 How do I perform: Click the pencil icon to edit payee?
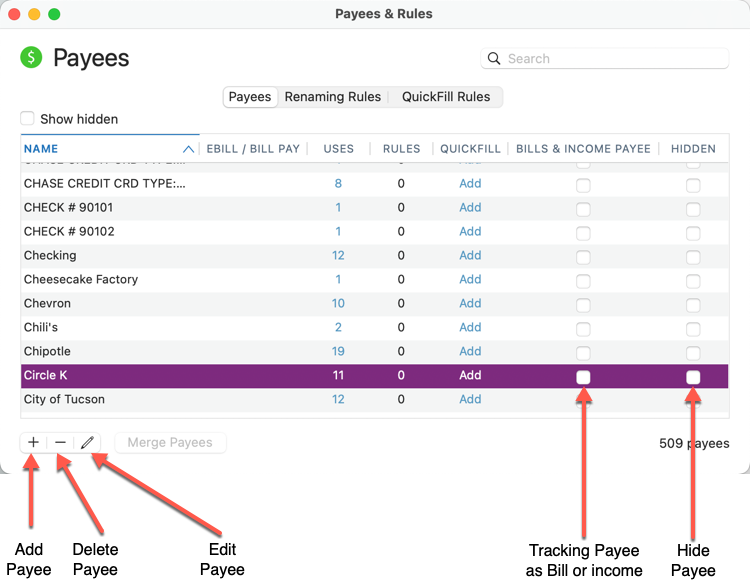[87, 442]
